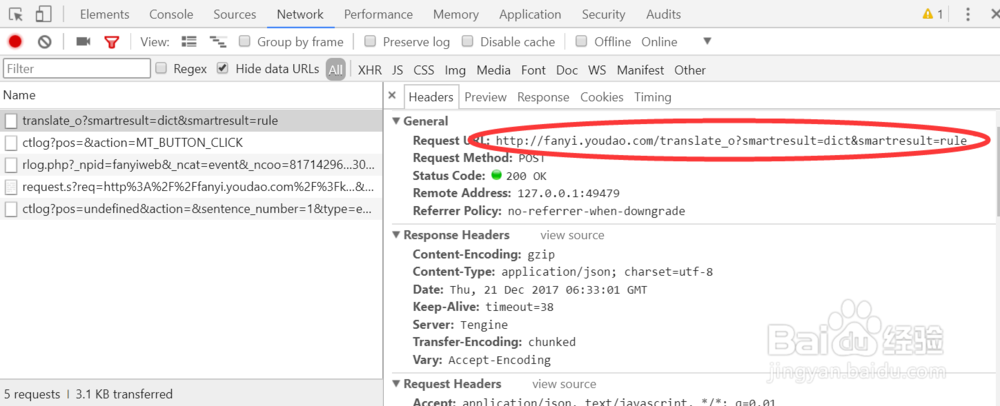Toggle the red filter funnel icon

[112, 42]
